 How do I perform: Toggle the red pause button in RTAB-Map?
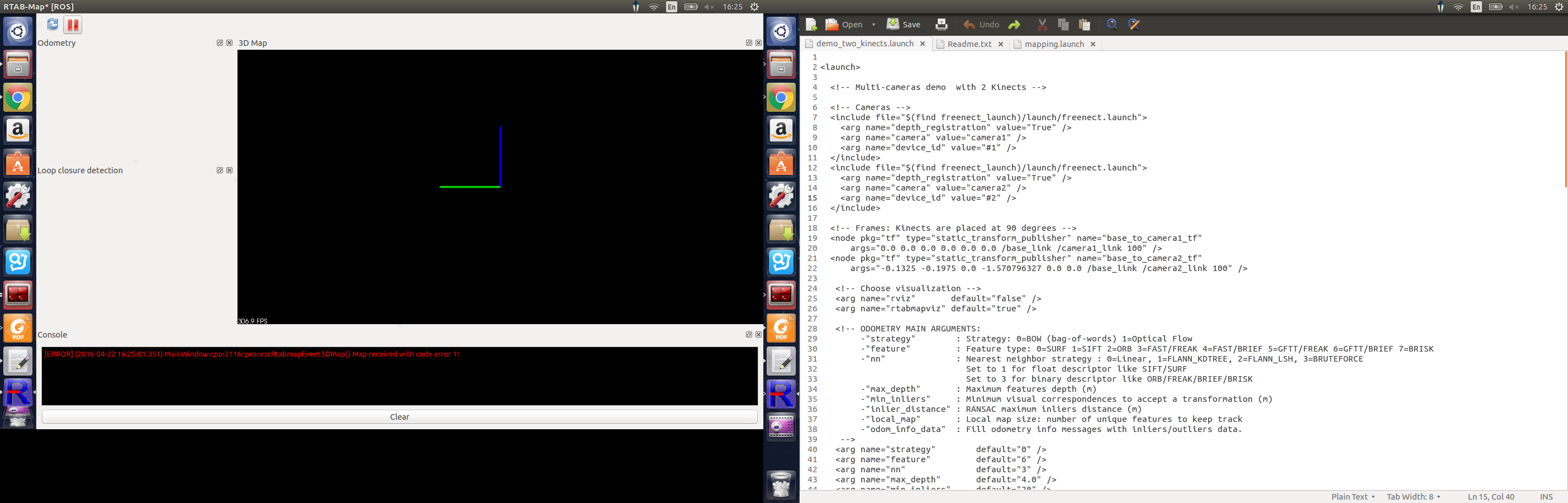pyautogui.click(x=73, y=25)
